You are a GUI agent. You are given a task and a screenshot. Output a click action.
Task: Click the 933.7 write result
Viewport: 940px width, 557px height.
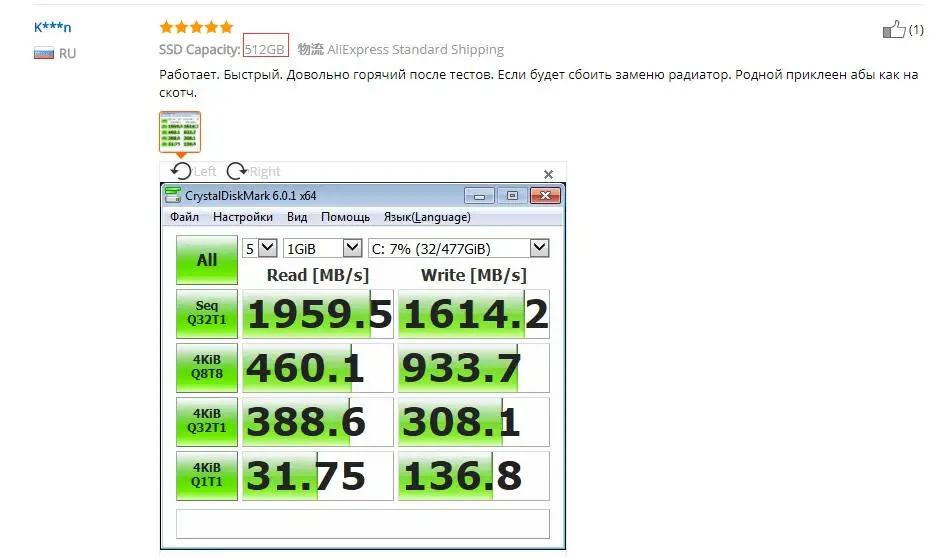pyautogui.click(x=474, y=368)
